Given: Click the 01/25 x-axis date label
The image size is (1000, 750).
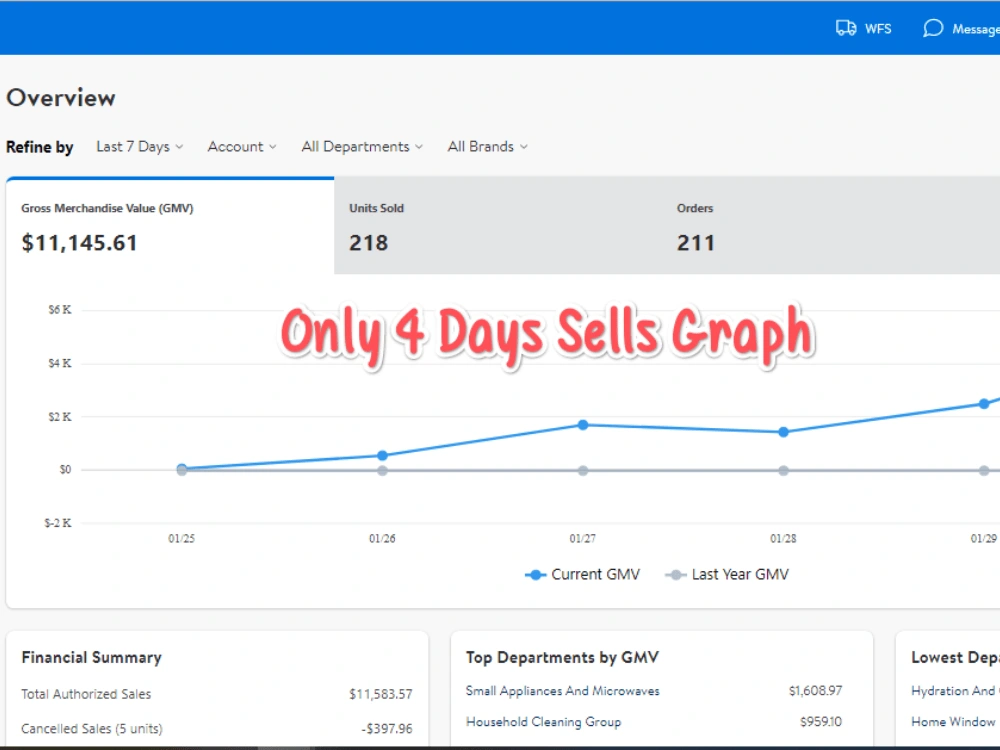Looking at the screenshot, I should 182,539.
